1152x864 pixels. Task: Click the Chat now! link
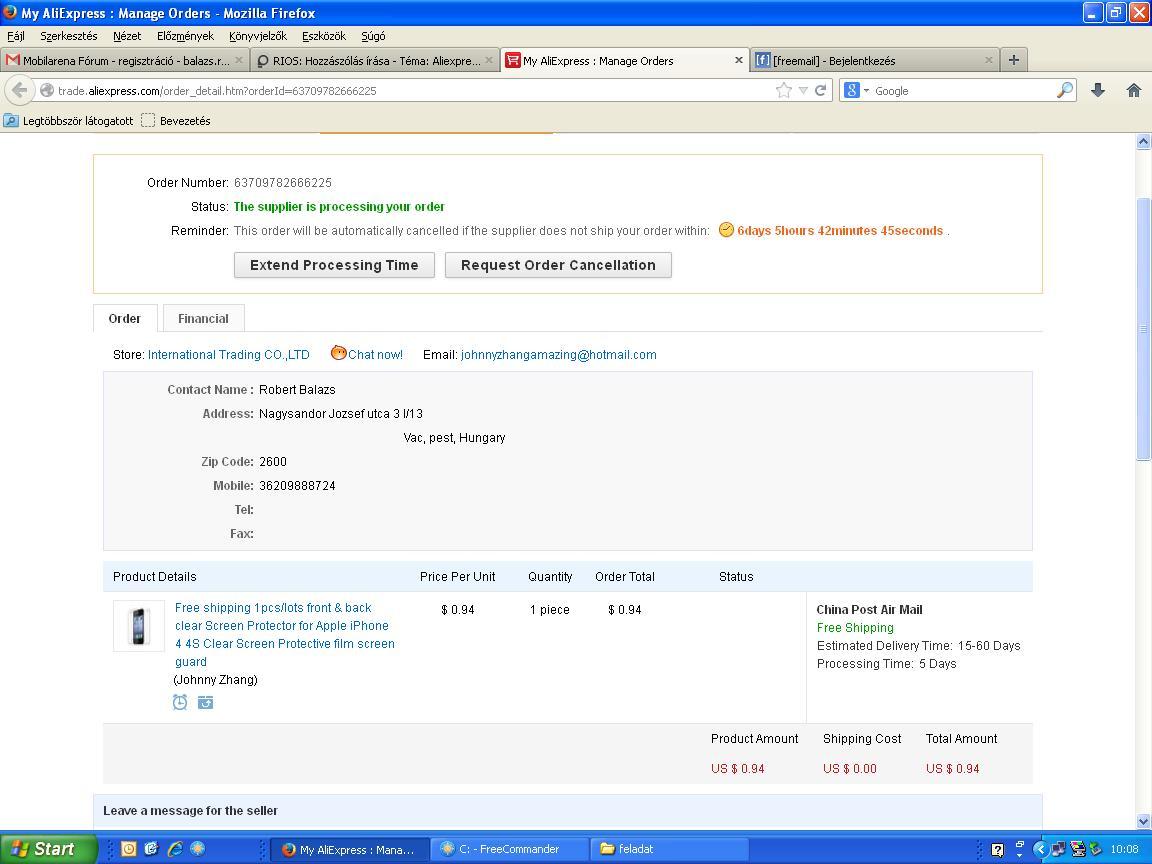(375, 354)
